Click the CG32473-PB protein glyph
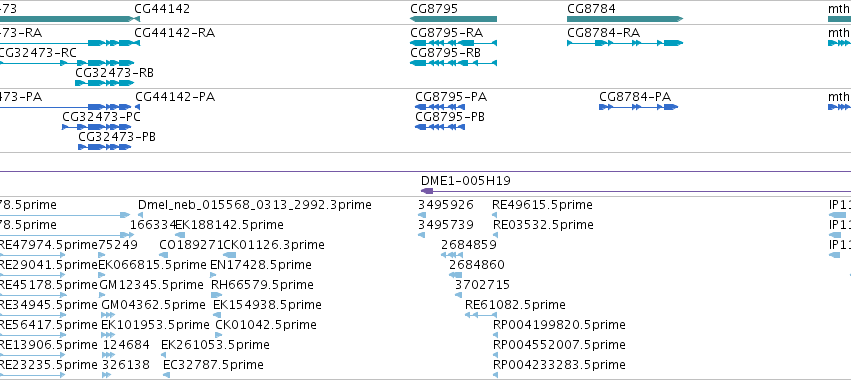 [105, 147]
